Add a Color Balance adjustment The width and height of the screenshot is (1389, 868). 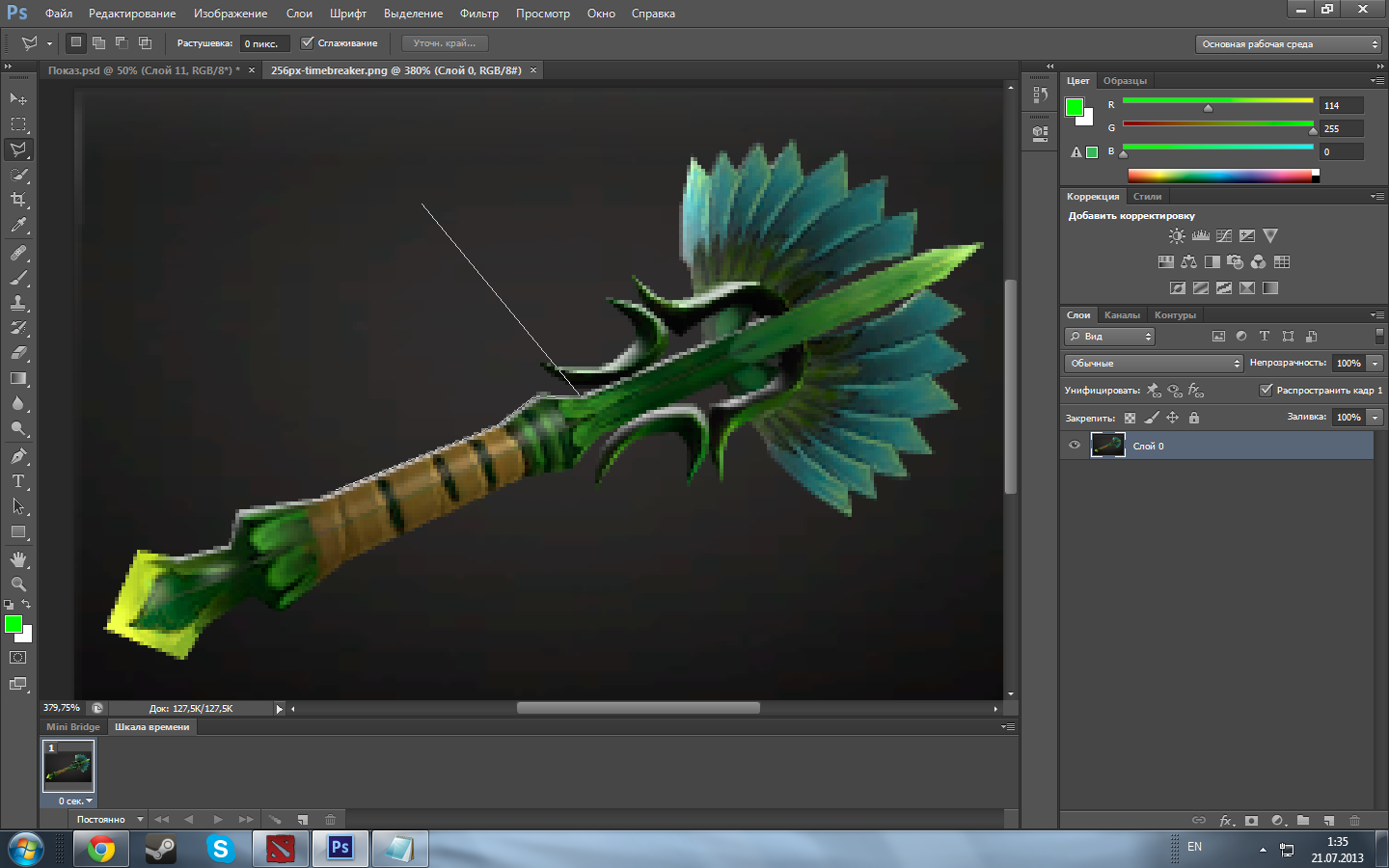click(x=1188, y=261)
